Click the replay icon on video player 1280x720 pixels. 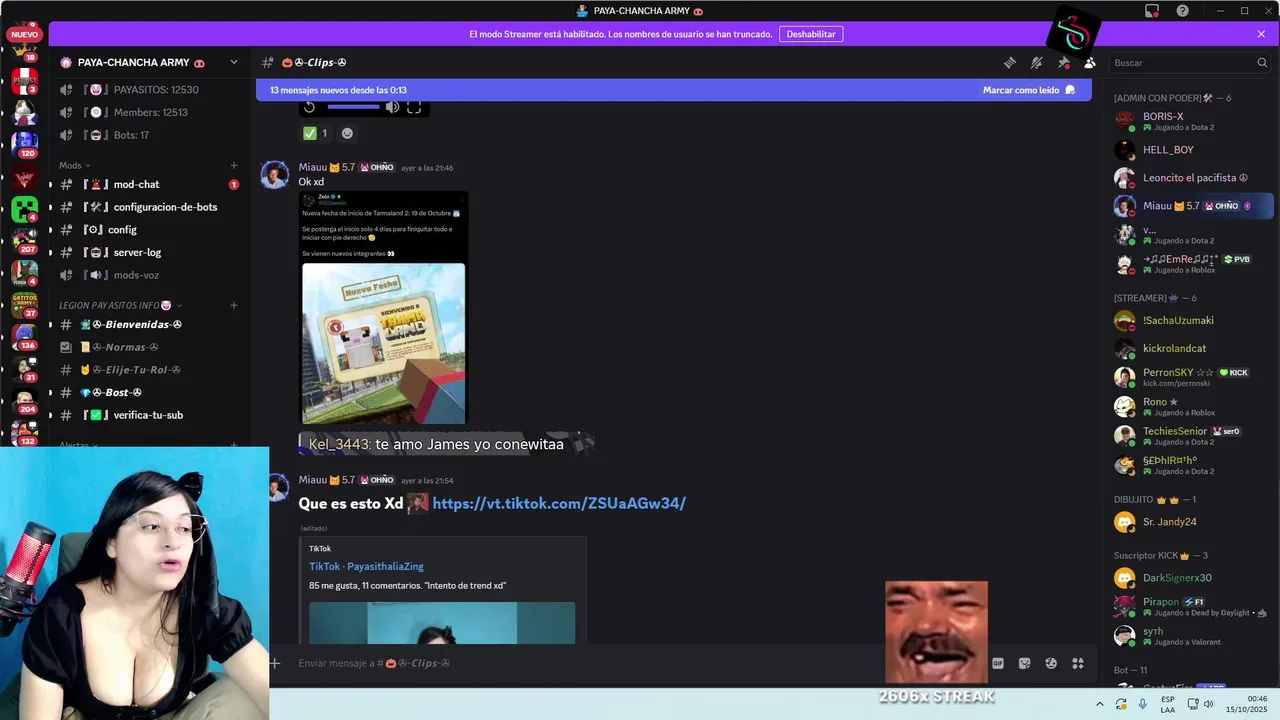tap(309, 107)
